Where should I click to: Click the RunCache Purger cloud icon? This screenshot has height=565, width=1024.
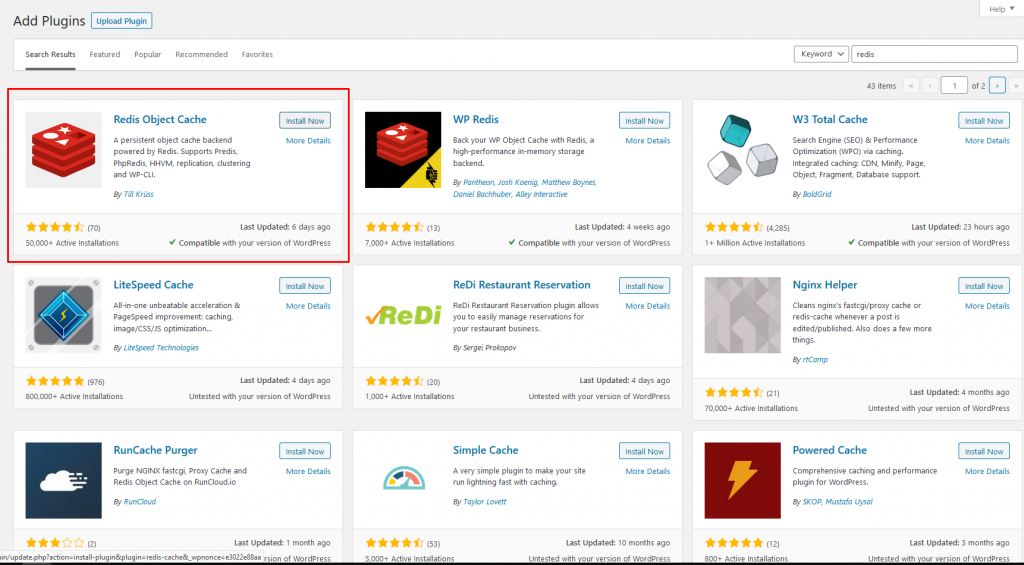pos(63,481)
